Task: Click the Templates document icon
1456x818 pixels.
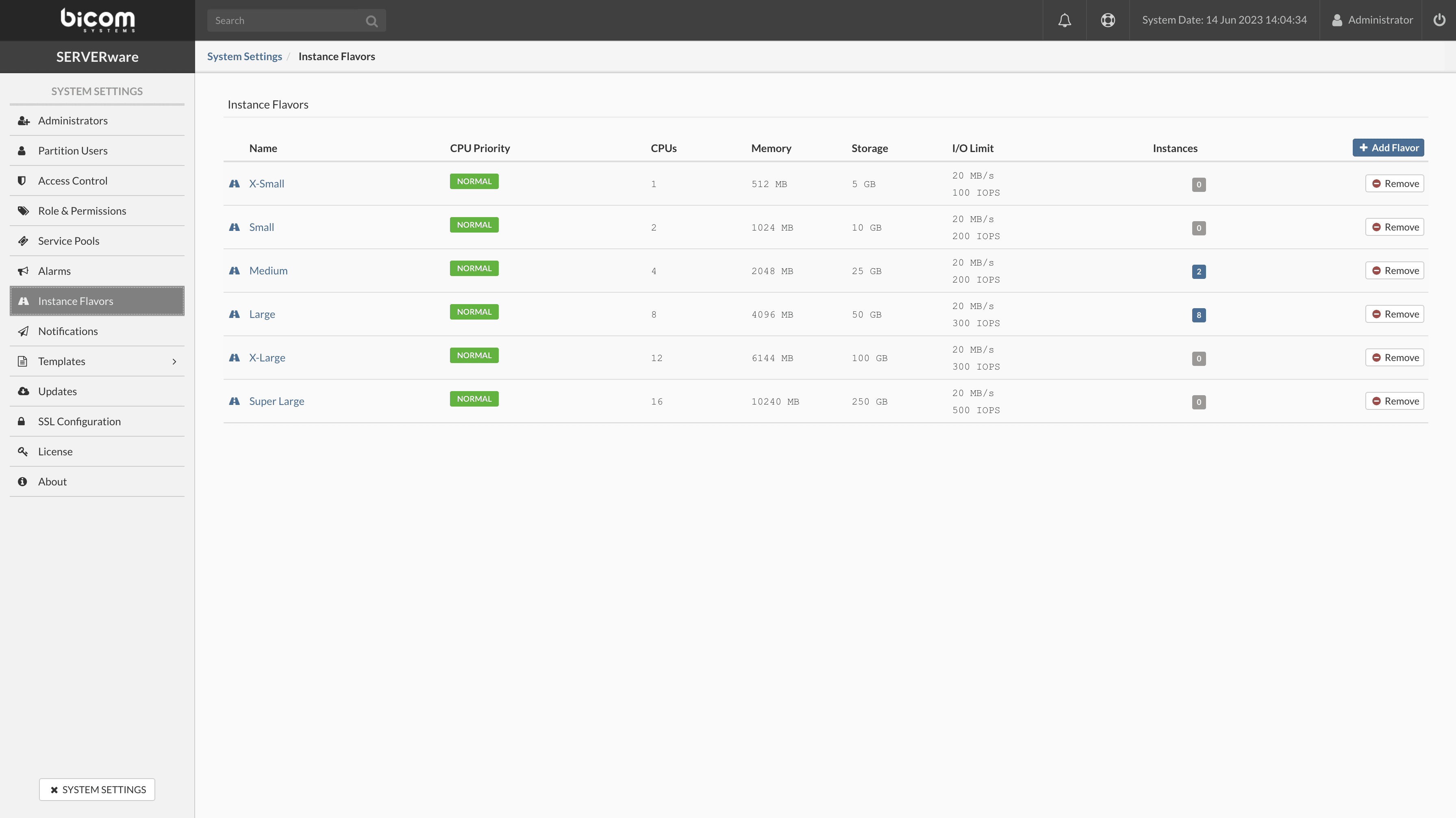Action: (23, 361)
